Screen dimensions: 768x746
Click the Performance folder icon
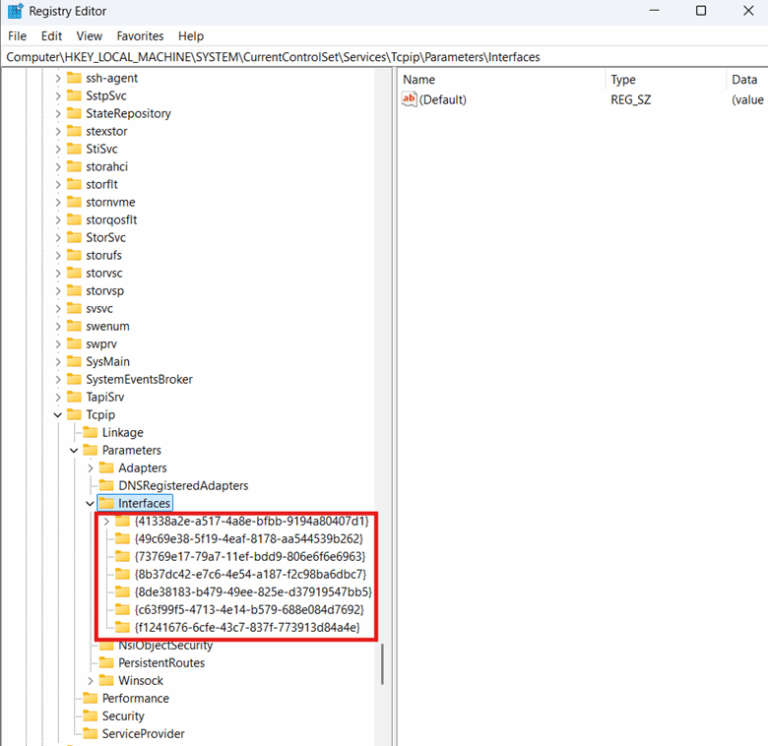90,698
